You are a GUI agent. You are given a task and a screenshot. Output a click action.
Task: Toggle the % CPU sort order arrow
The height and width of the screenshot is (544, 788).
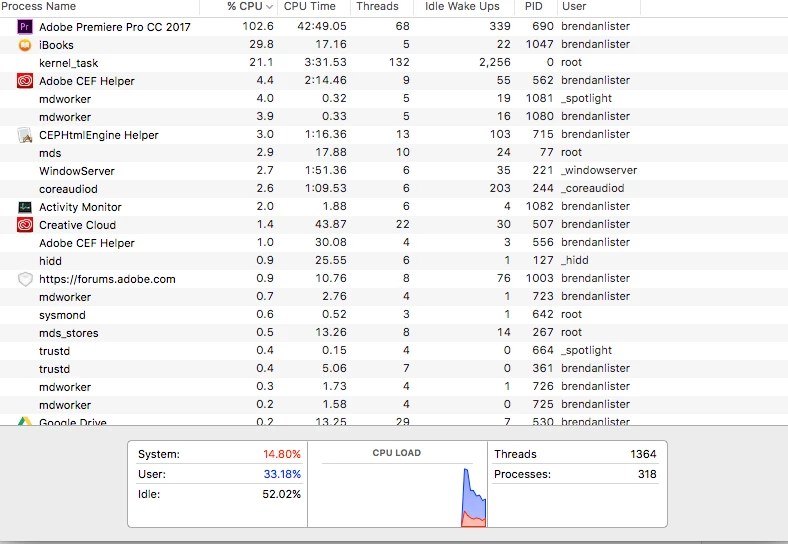269,7
